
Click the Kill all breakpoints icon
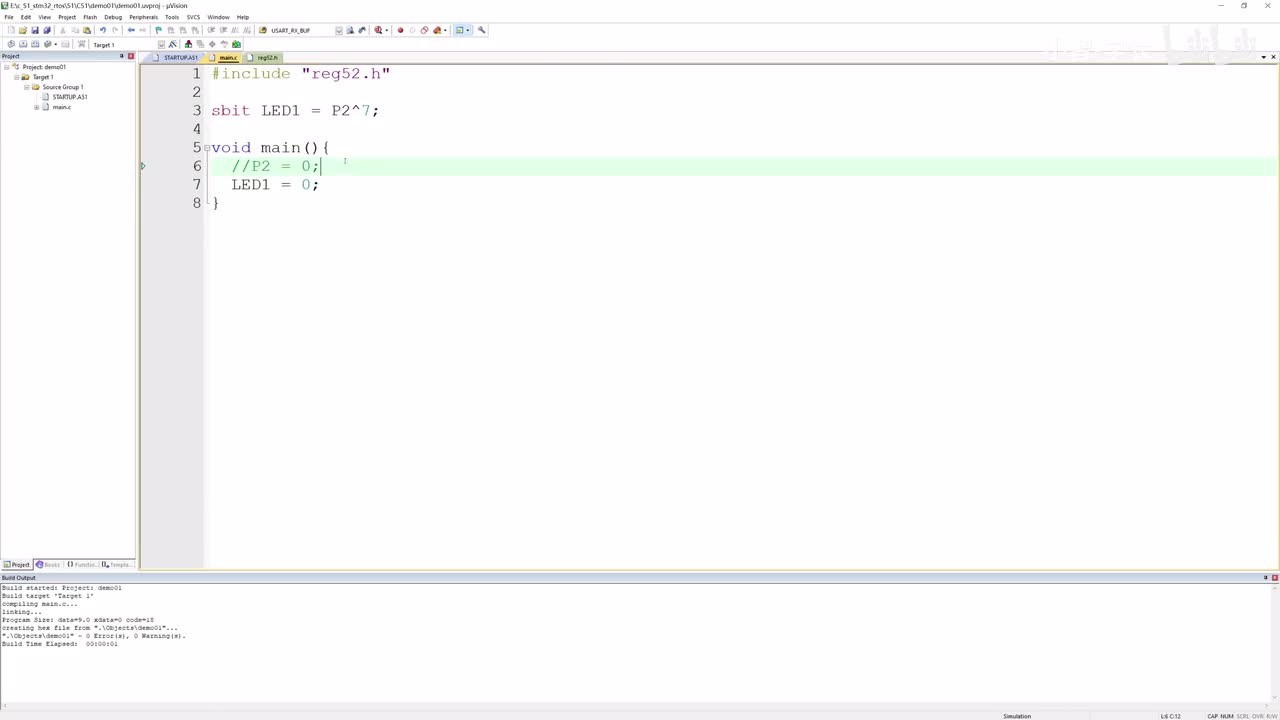click(437, 30)
